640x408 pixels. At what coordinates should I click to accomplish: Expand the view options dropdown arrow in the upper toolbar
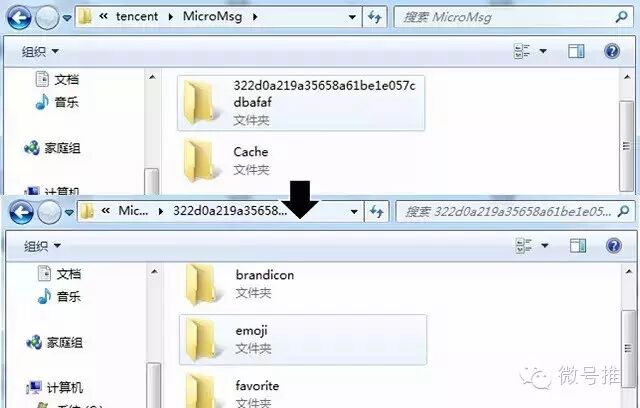pyautogui.click(x=543, y=51)
